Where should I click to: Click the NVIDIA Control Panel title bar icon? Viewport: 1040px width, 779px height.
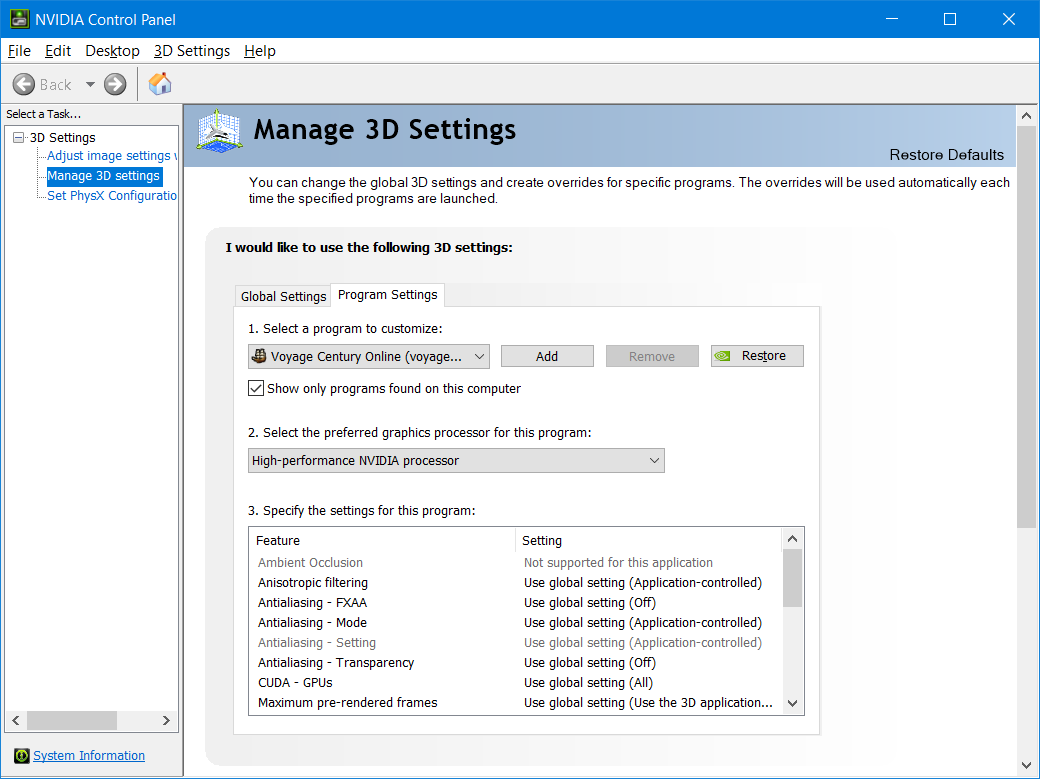pos(19,19)
